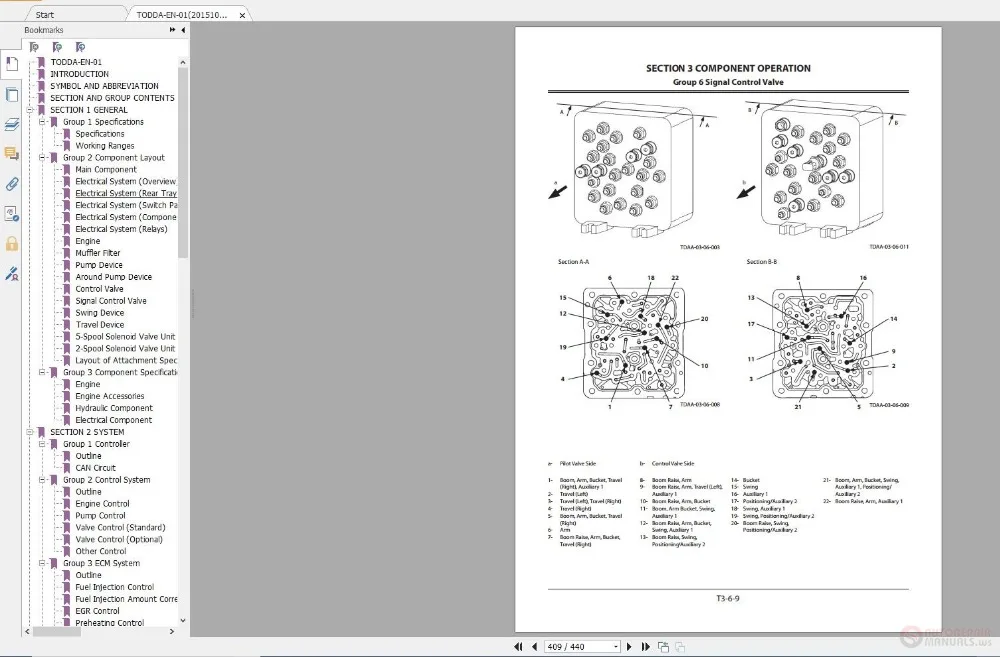Open the bookmarks sidebar panel icon
1000x657 pixels.
[11, 64]
